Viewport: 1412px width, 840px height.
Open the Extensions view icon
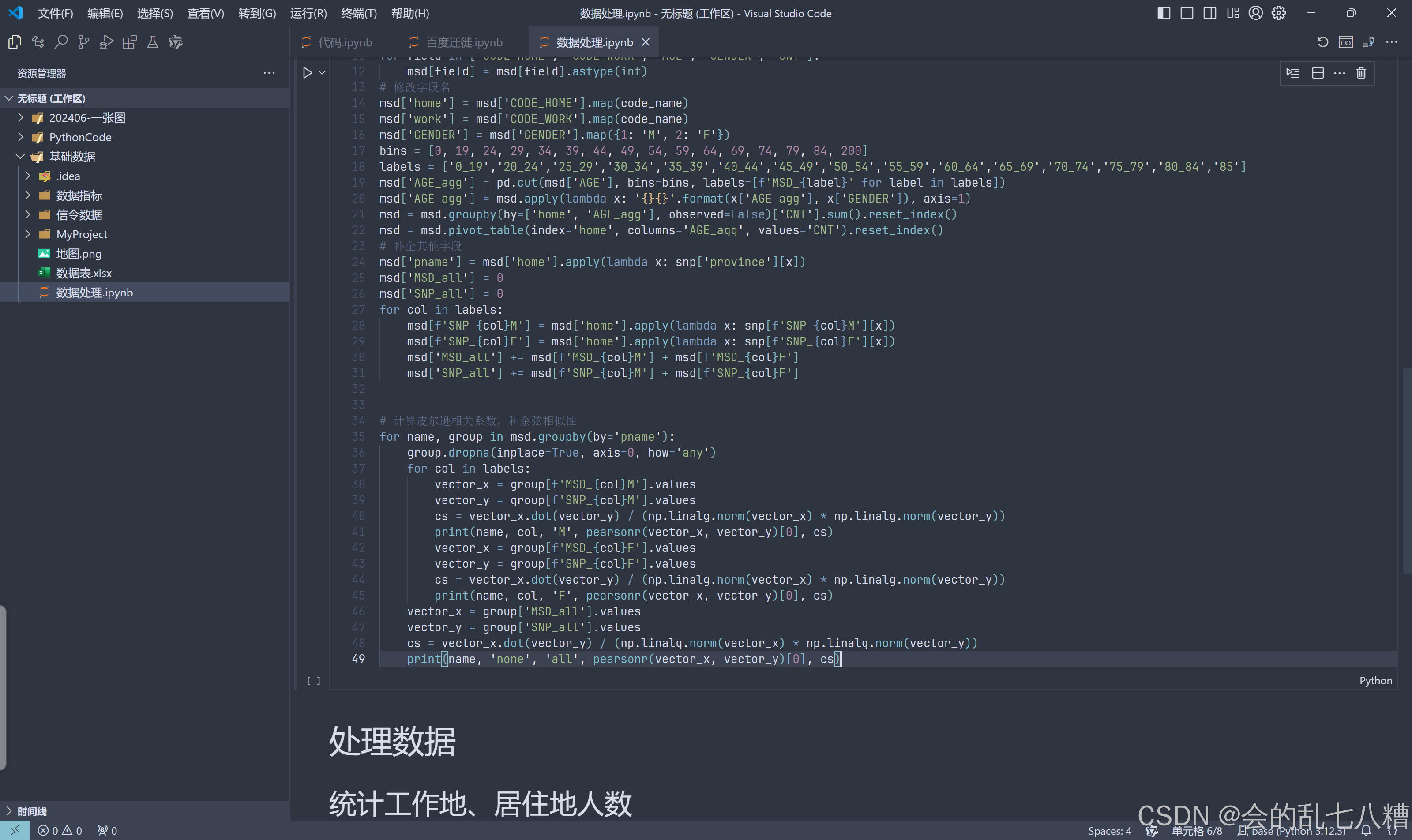[x=130, y=42]
